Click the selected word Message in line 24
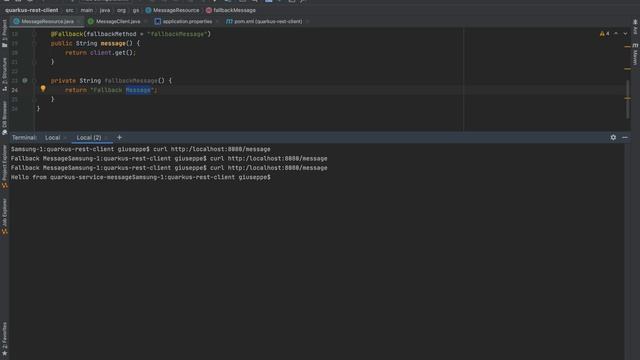This screenshot has height=360, width=640. (x=138, y=90)
